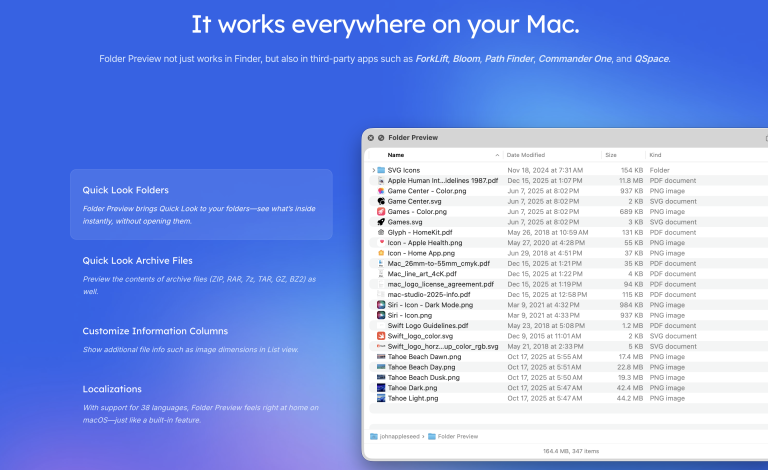This screenshot has width=768, height=470.
Task: Click the Tahoe Light.png file name
Action: pos(413,398)
